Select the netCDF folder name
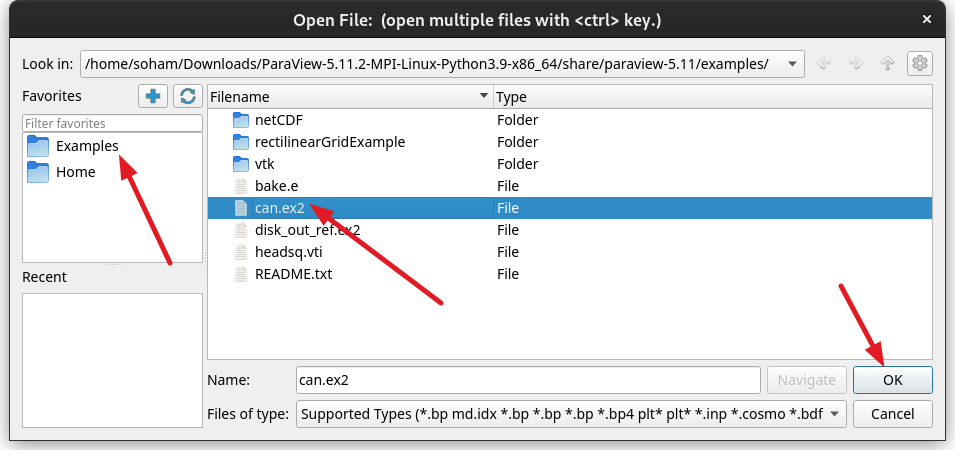 (x=279, y=120)
